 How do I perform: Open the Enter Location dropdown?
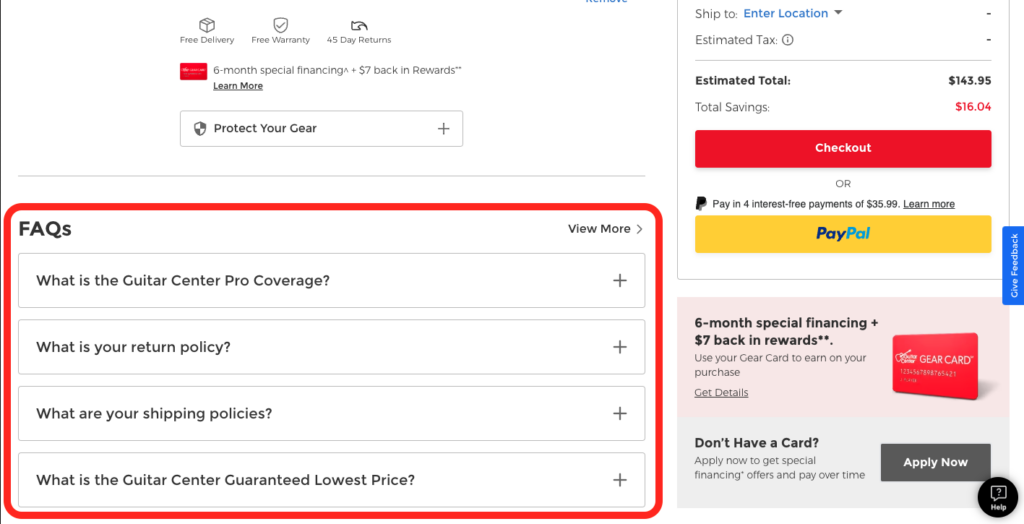tap(793, 14)
